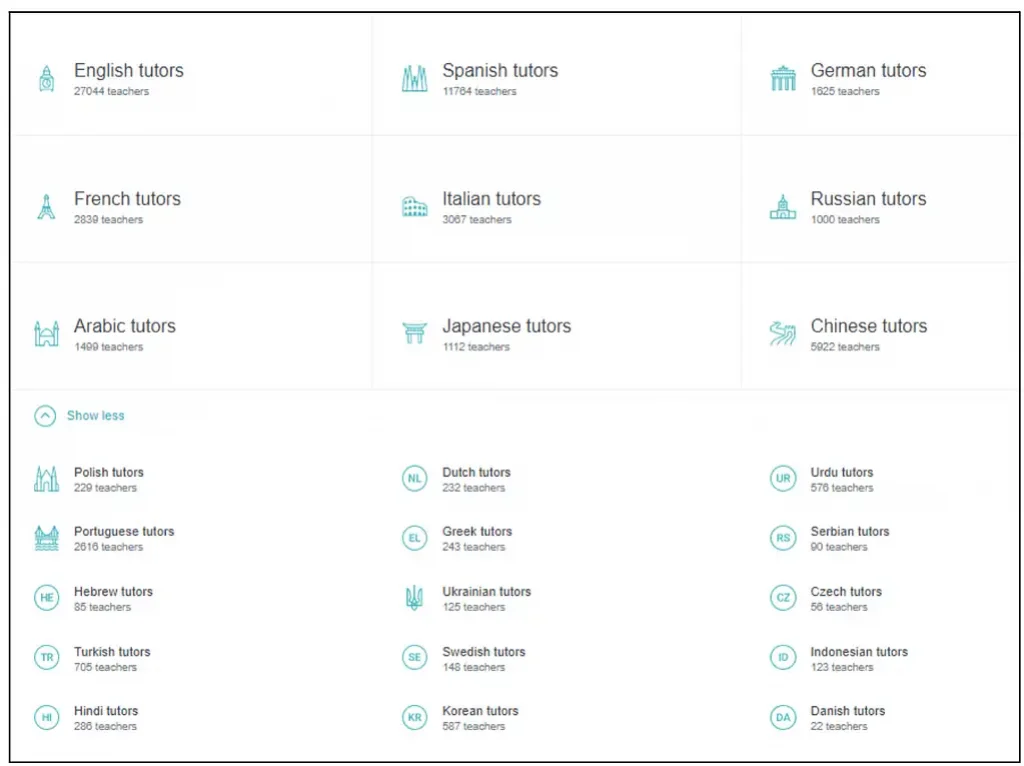Screen dimensions: 1024x766
Task: Click the mosque icon for Arabic tutors
Action: point(46,334)
